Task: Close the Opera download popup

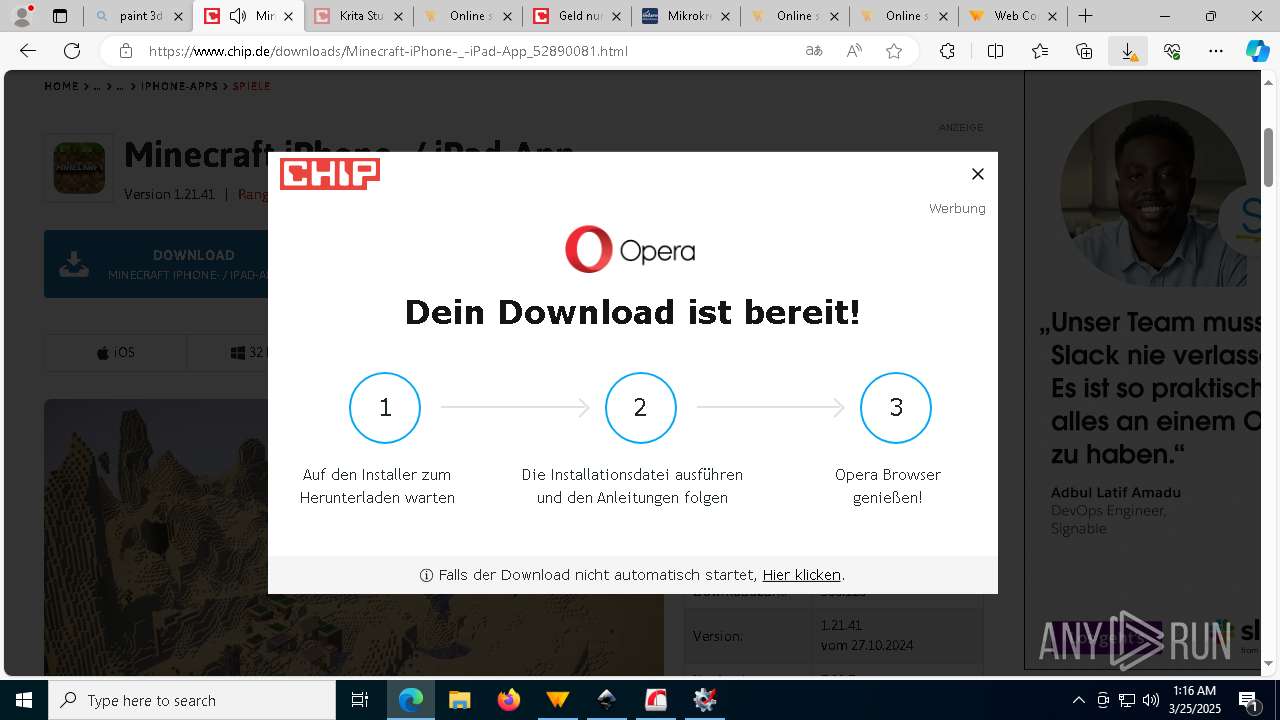Action: [978, 174]
